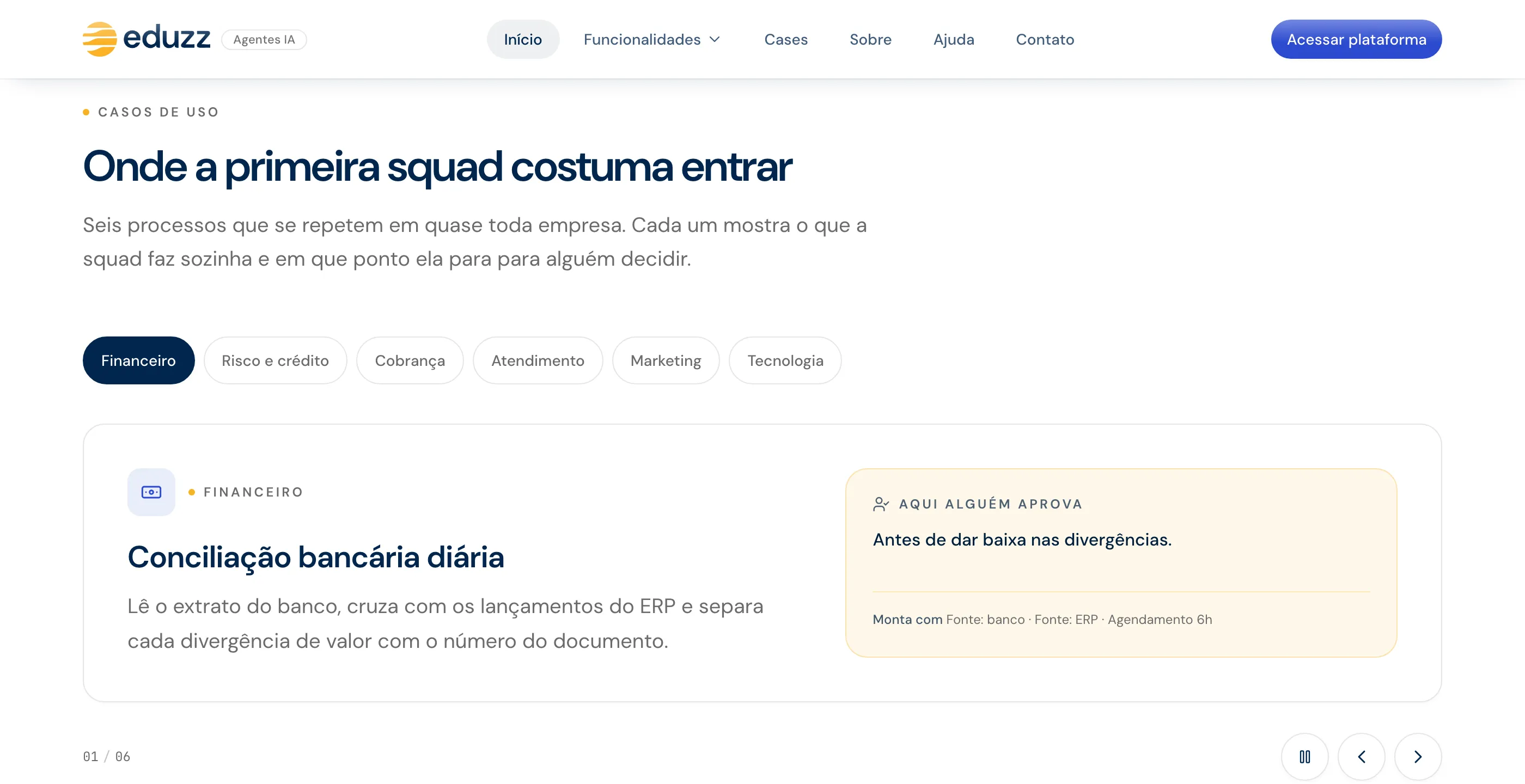This screenshot has height=784, width=1525.
Task: Pause the carousel autoplay
Action: click(1305, 757)
